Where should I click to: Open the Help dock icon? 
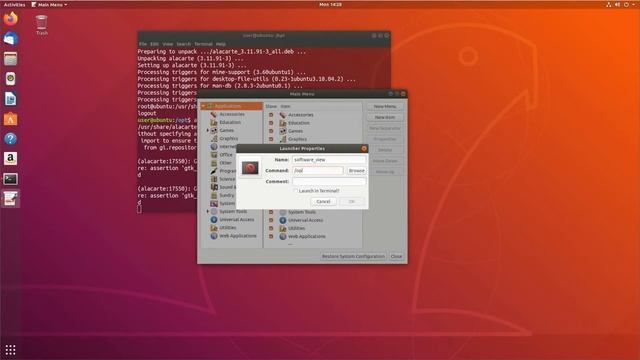coord(11,139)
